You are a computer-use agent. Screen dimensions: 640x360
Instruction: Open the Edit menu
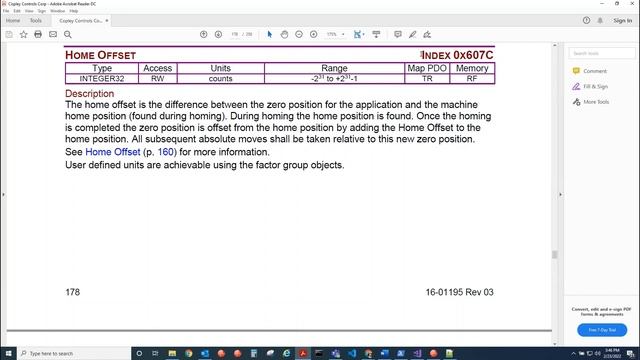[x=17, y=11]
